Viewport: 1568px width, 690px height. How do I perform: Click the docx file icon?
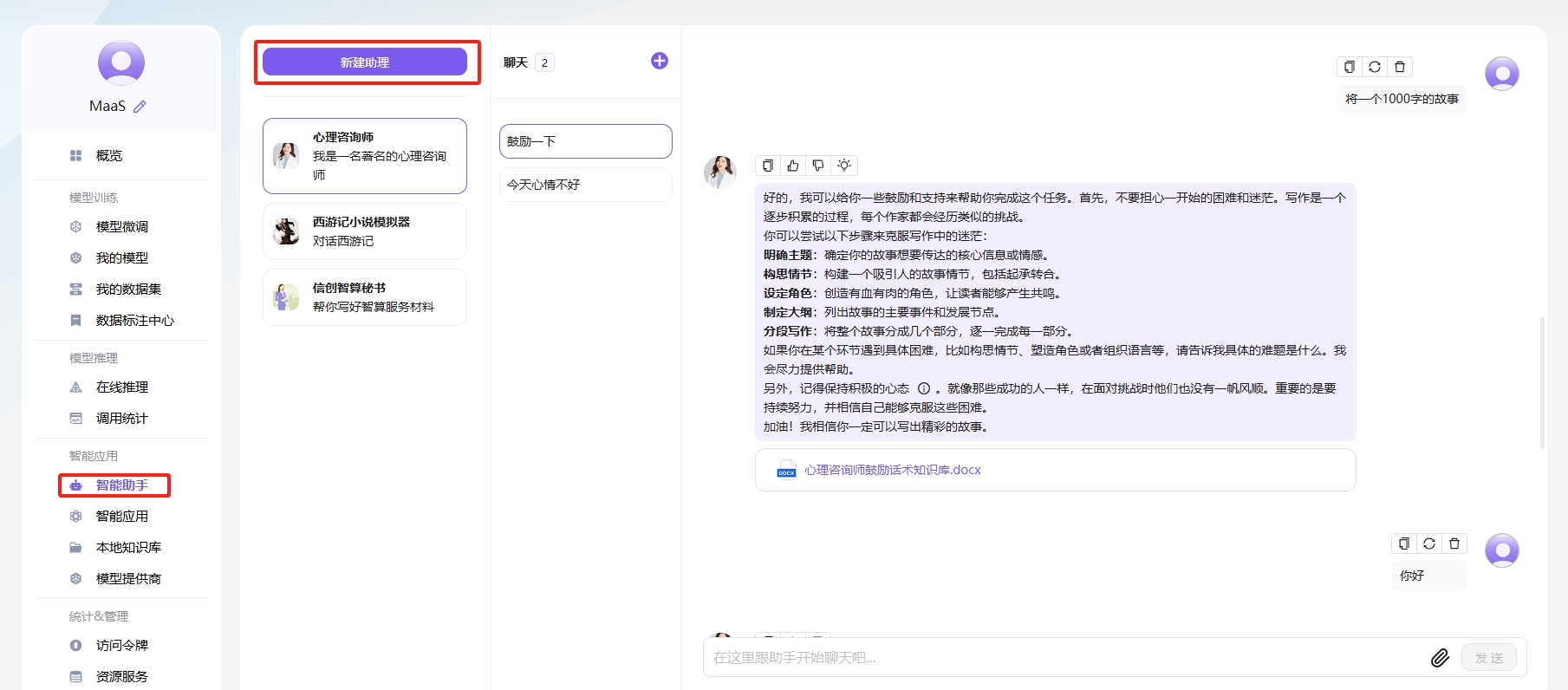pos(786,470)
